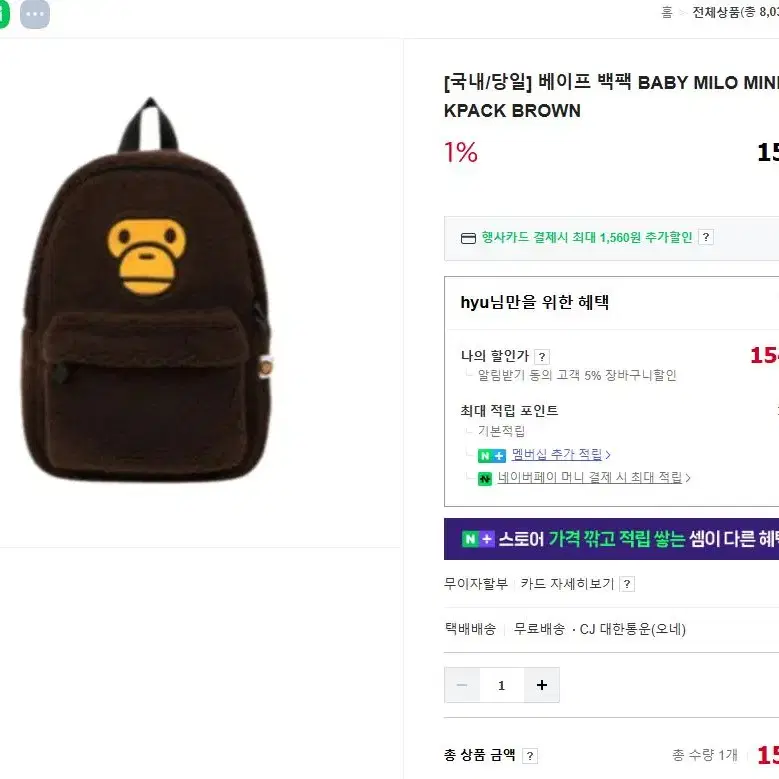Click the green share icon at top left

[4, 13]
